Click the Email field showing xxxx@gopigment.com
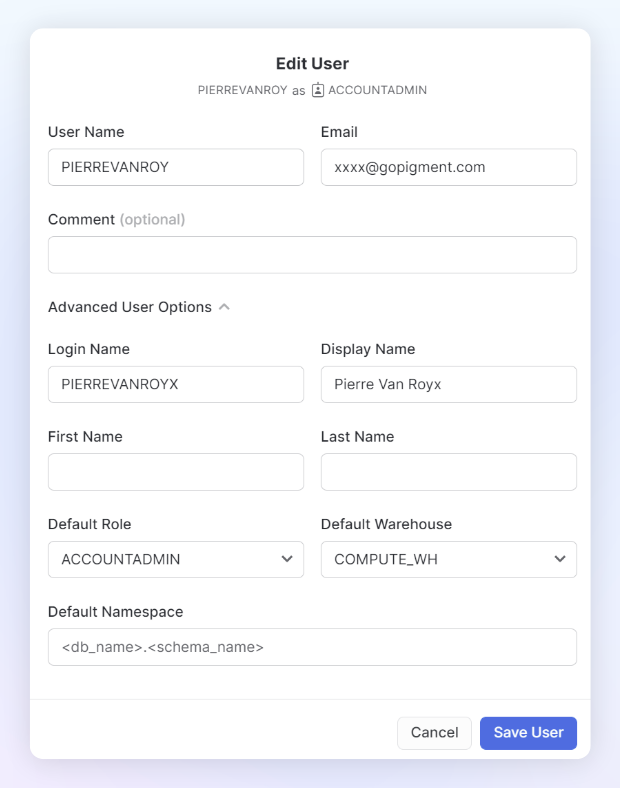 pyautogui.click(x=449, y=167)
